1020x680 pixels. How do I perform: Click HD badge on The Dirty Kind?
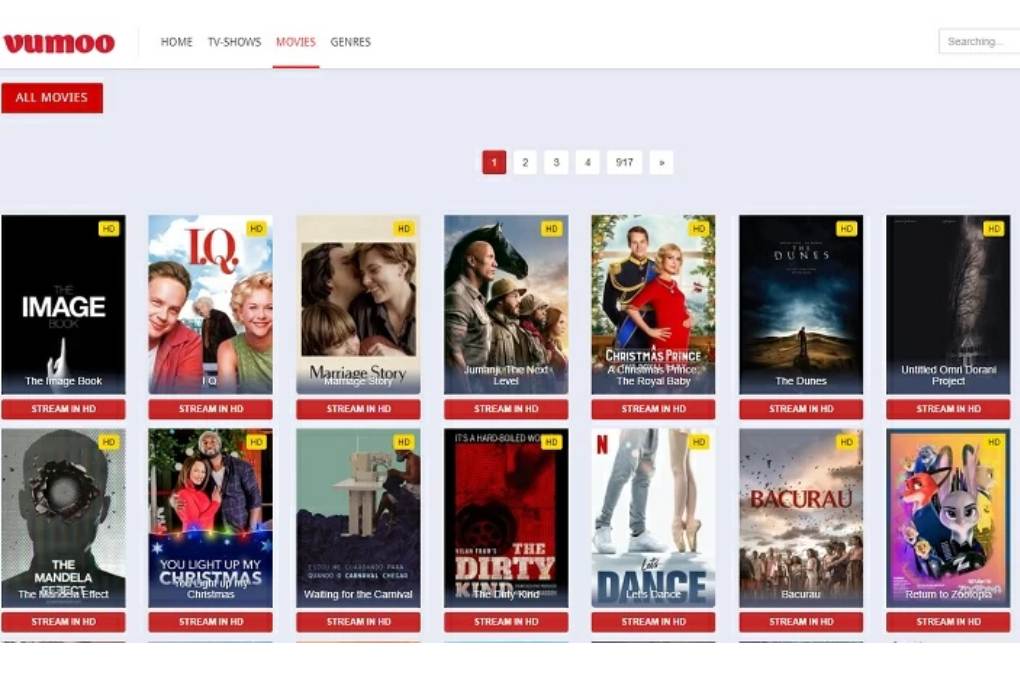[552, 442]
